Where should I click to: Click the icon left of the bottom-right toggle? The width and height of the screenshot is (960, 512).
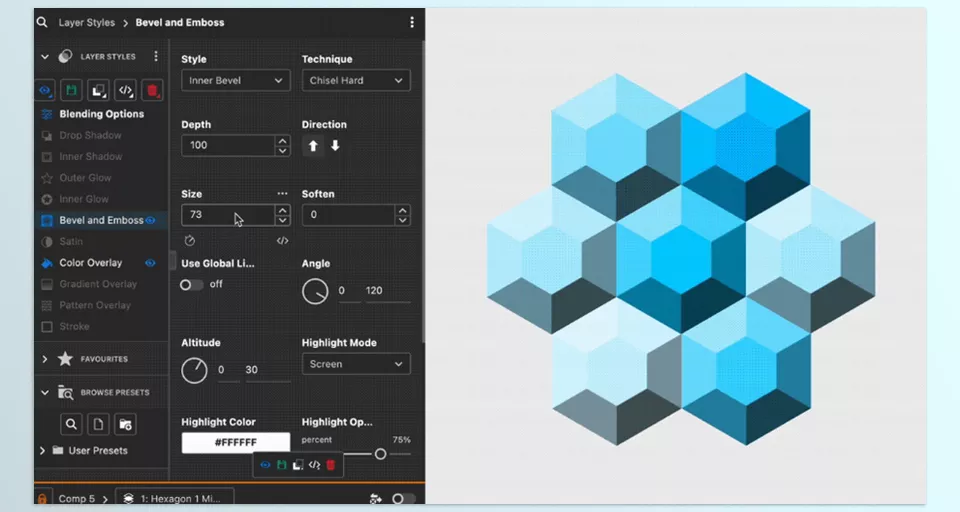(x=376, y=499)
